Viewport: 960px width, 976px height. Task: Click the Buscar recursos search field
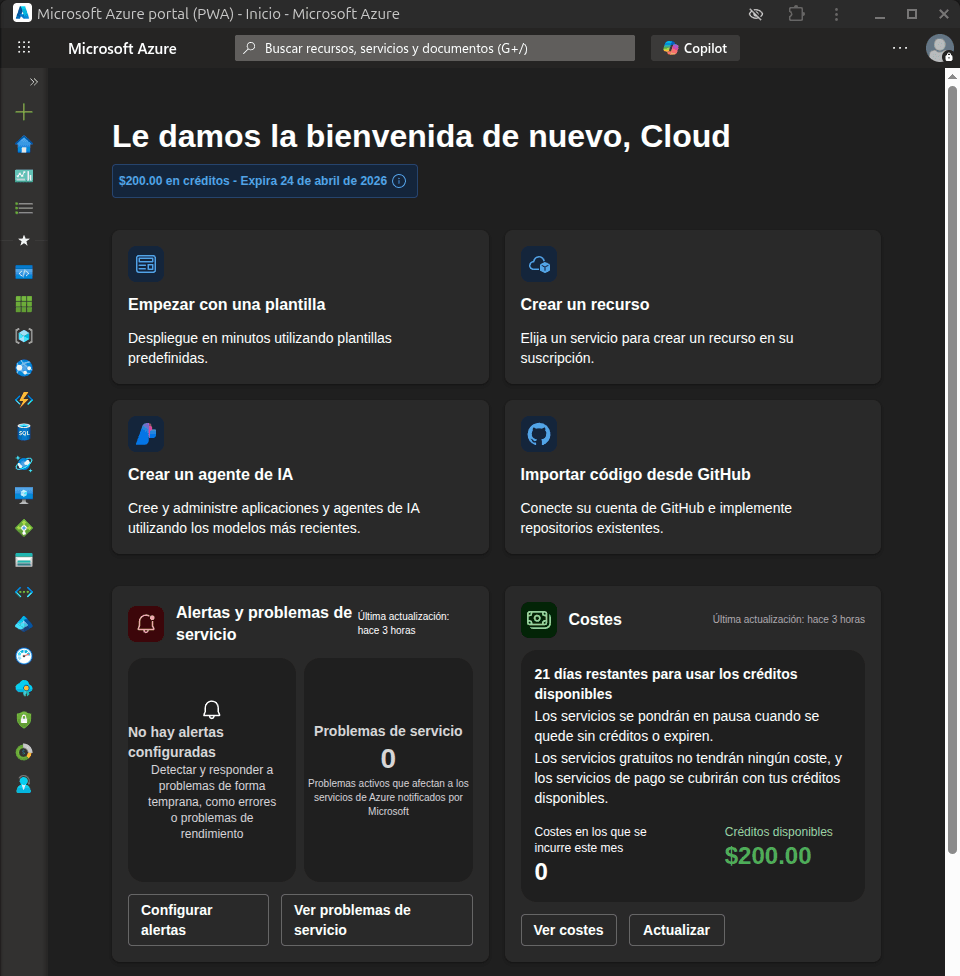pos(435,48)
